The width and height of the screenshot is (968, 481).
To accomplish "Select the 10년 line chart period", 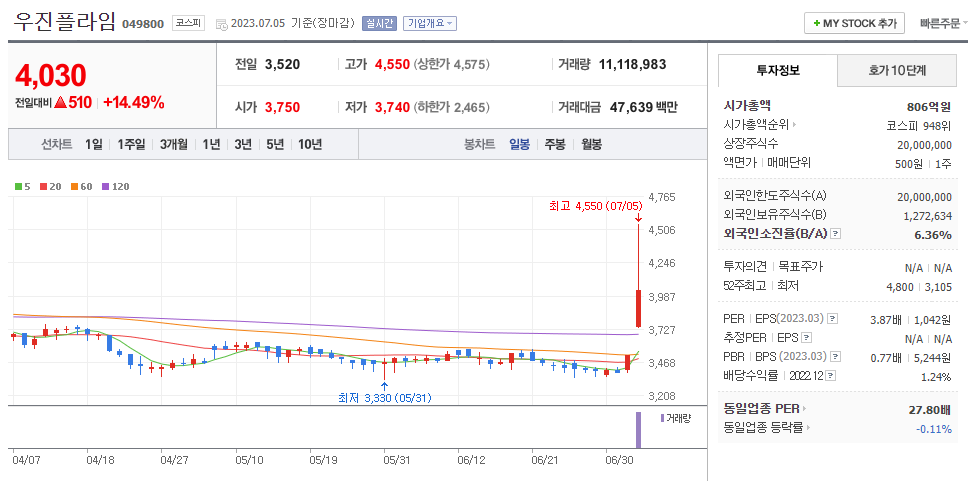I will pos(310,144).
